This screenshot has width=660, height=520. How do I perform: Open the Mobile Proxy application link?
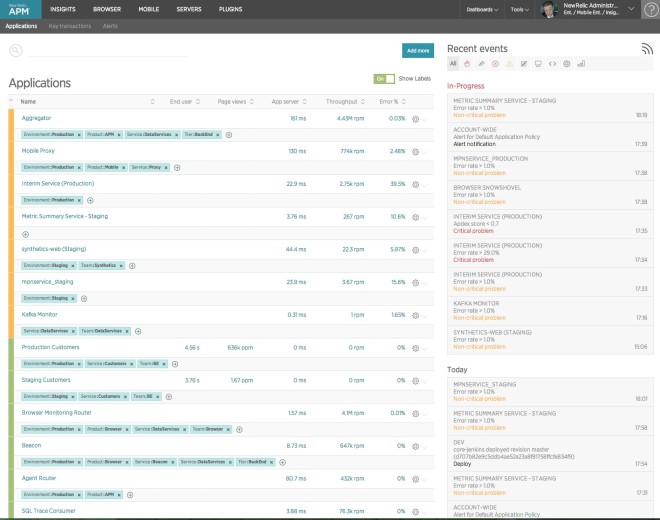tap(38, 151)
